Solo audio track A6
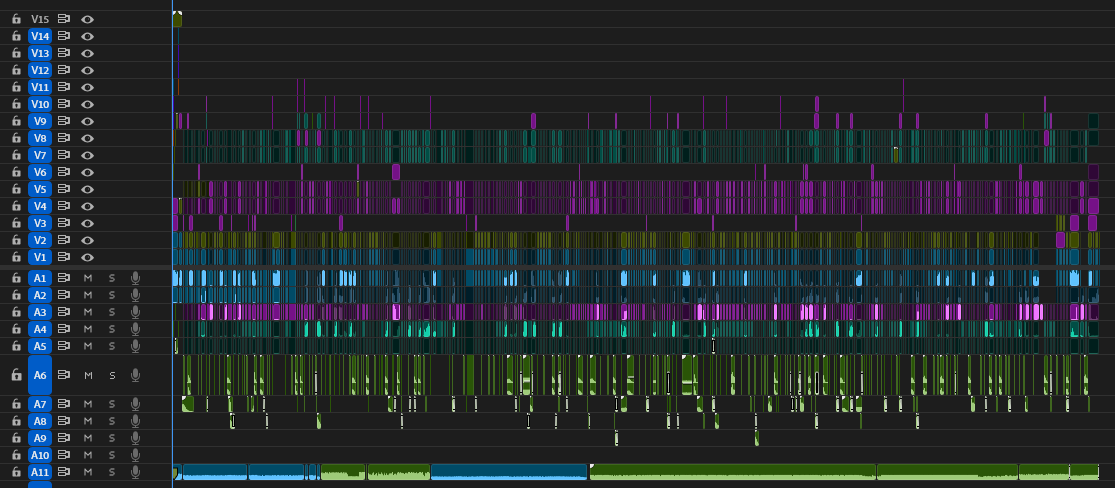Screen dimensions: 1115x488 point(112,376)
